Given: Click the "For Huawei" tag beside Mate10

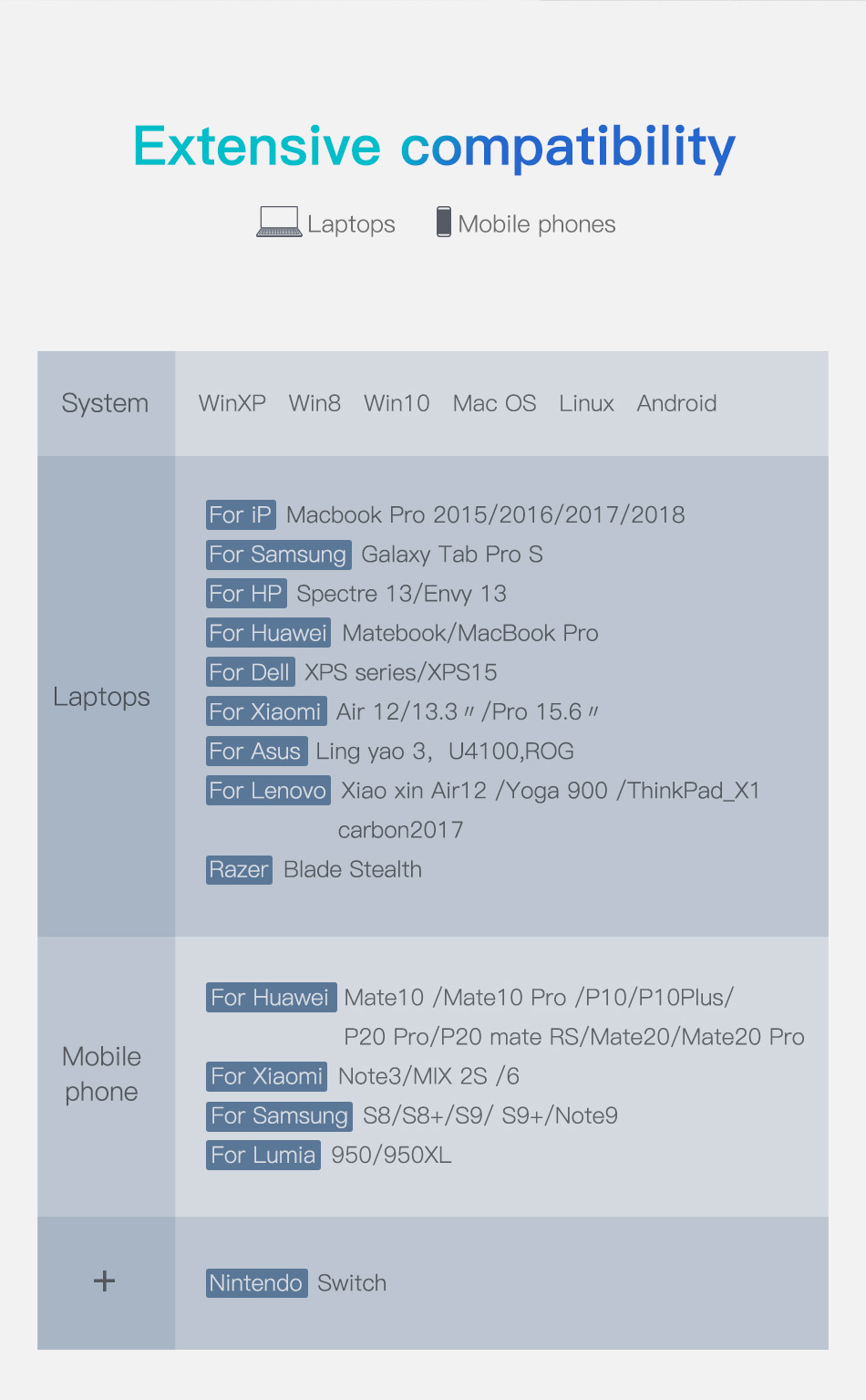Looking at the screenshot, I should pyautogui.click(x=271, y=997).
